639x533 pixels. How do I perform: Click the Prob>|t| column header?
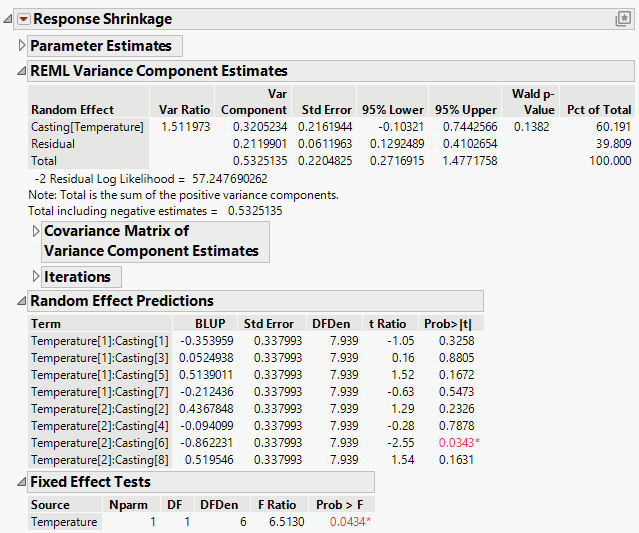tap(447, 324)
